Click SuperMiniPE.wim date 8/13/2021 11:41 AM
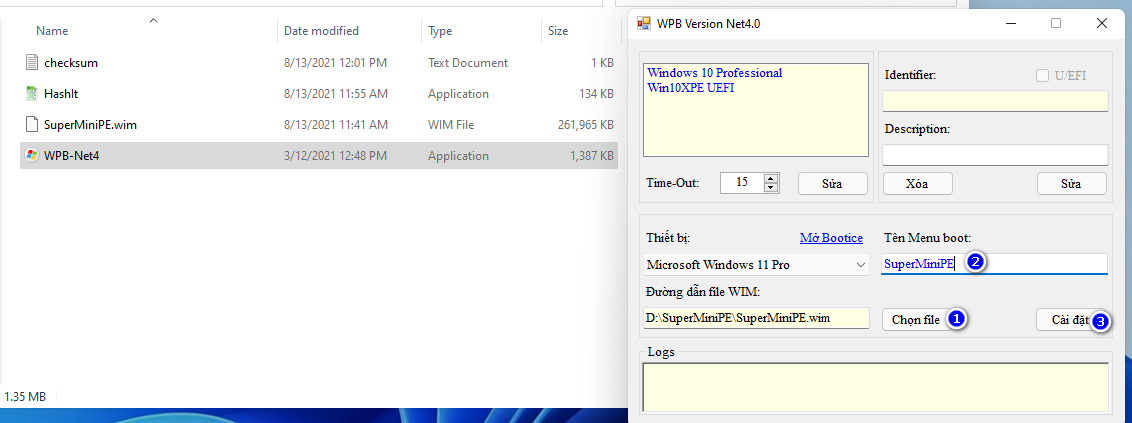Screen dimensions: 1132x423 click(x=336, y=125)
